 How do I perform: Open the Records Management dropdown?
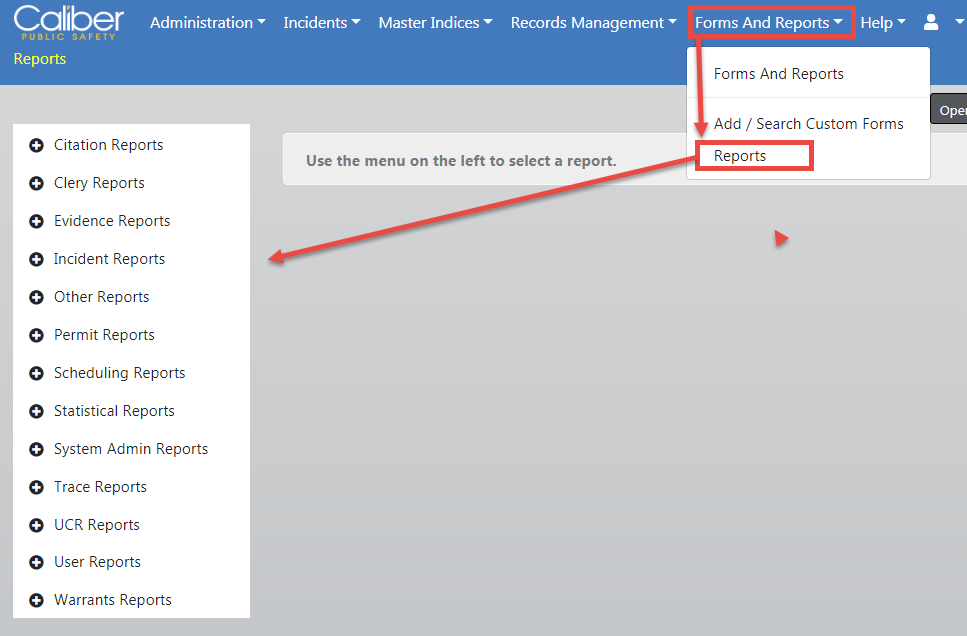coord(593,22)
